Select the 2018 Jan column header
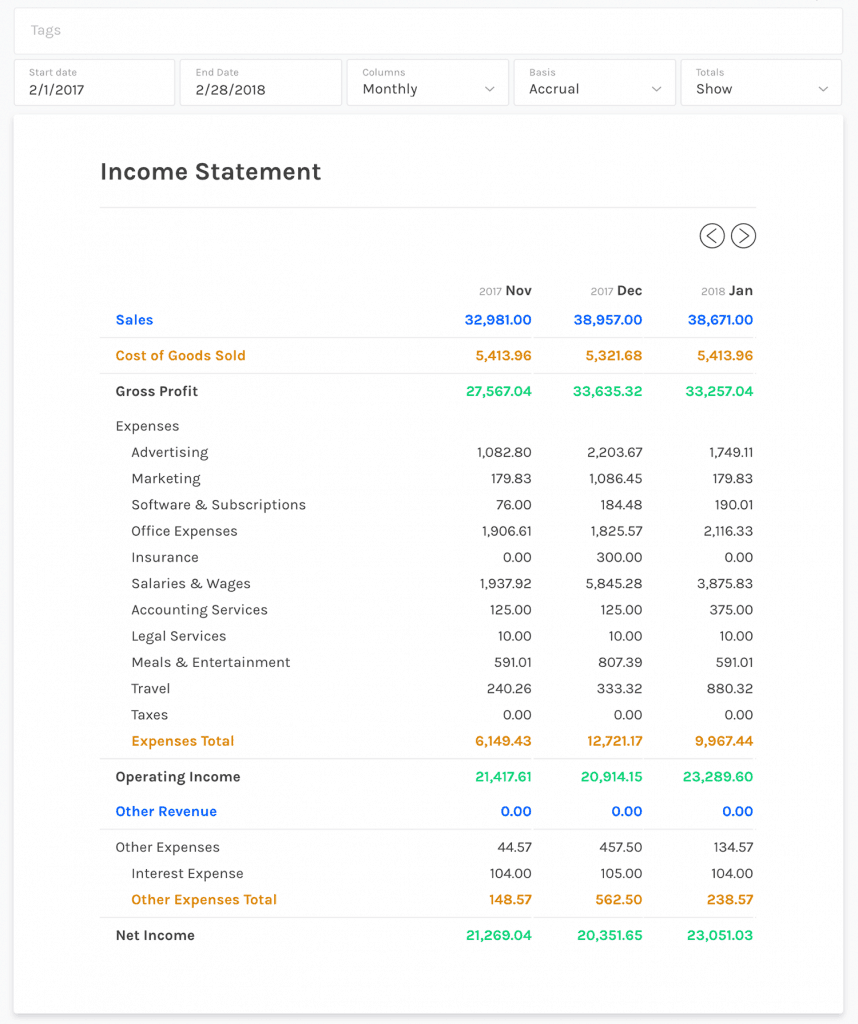858x1024 pixels. click(726, 291)
